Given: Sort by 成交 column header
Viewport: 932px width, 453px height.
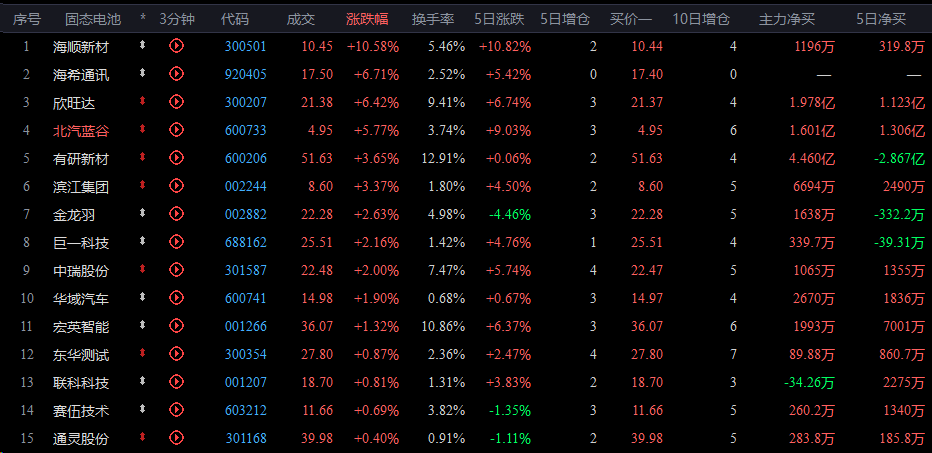Looking at the screenshot, I should click(301, 19).
